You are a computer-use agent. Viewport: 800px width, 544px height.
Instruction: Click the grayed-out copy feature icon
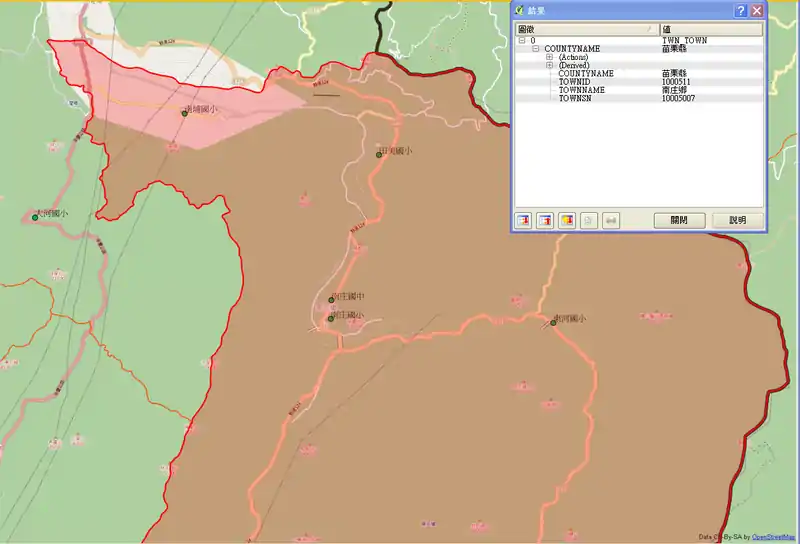click(x=589, y=220)
